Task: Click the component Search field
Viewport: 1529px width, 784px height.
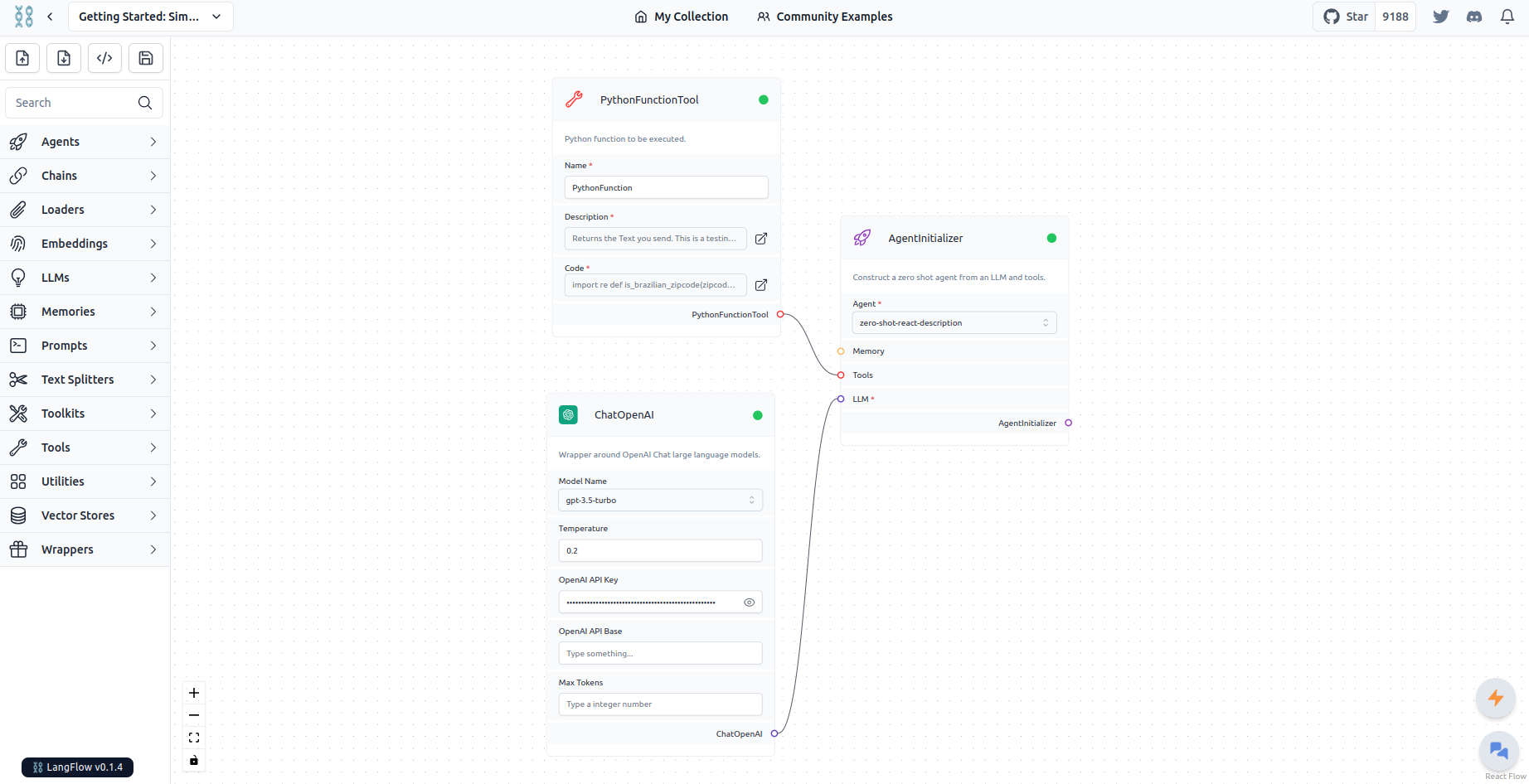Action: (x=84, y=103)
